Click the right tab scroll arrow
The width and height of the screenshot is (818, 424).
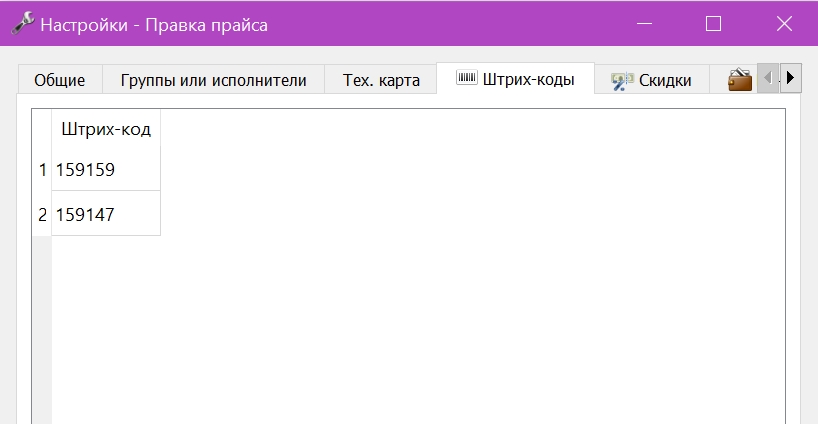tap(790, 78)
